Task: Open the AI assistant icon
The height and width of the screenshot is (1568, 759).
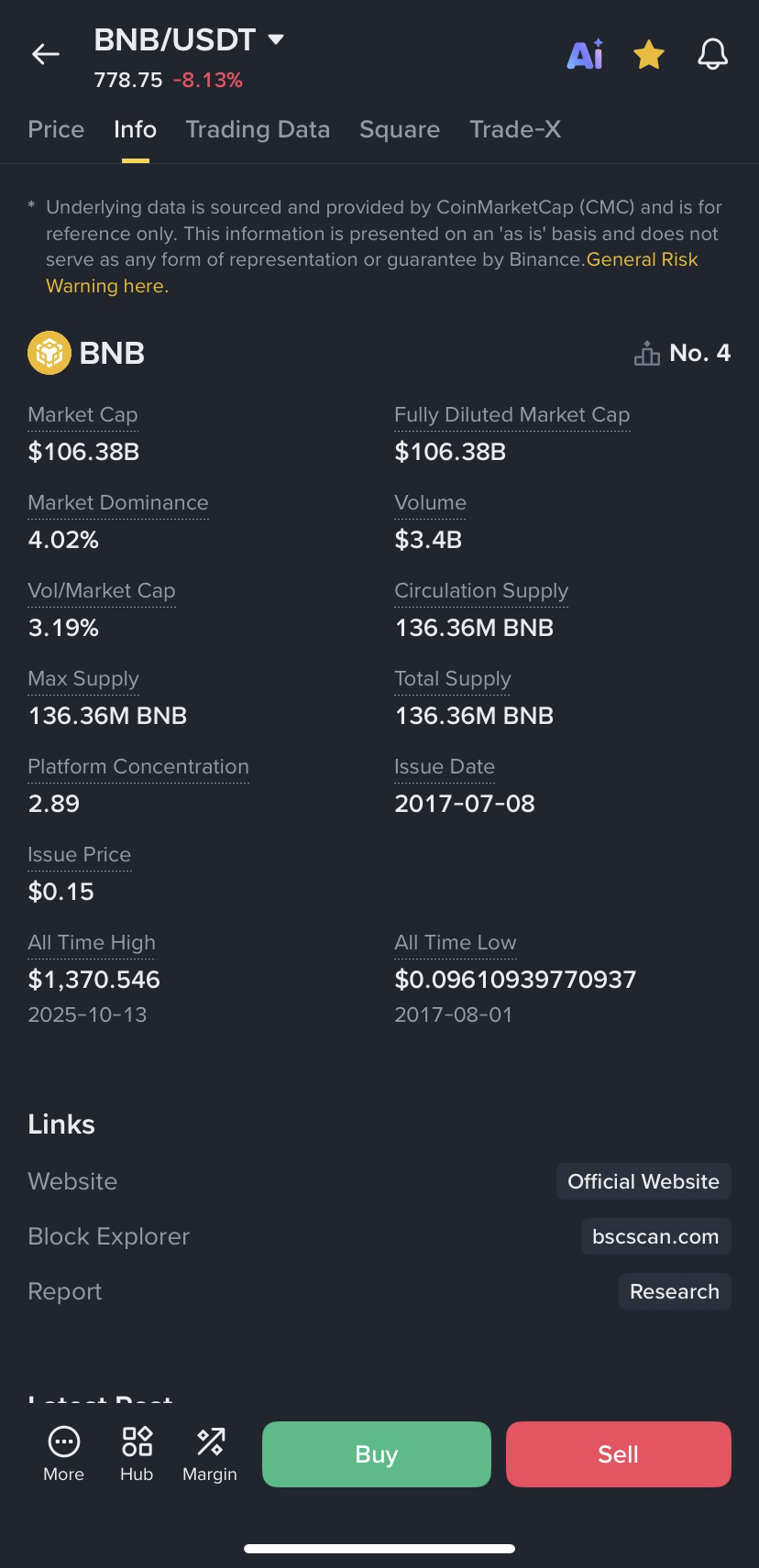Action: (x=585, y=55)
